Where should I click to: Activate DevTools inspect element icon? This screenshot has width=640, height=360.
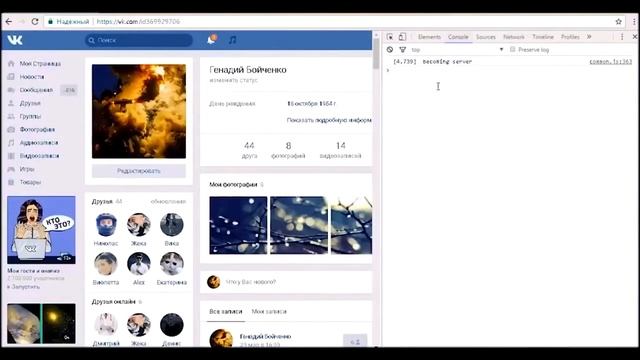tap(390, 37)
